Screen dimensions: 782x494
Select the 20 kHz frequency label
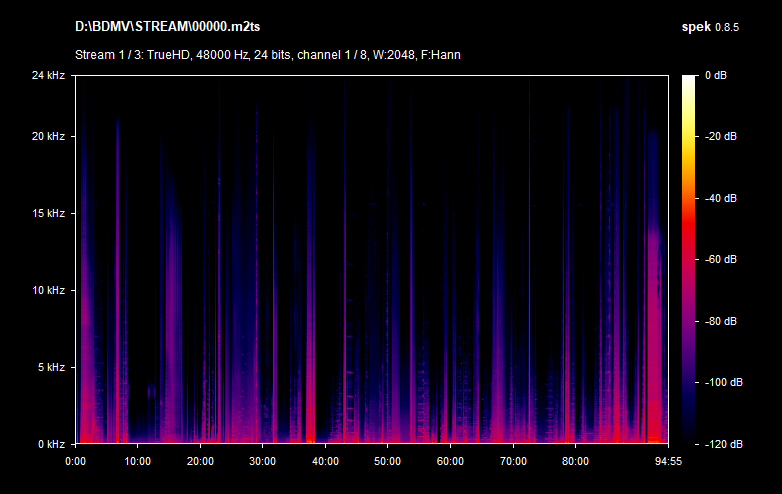[48, 136]
